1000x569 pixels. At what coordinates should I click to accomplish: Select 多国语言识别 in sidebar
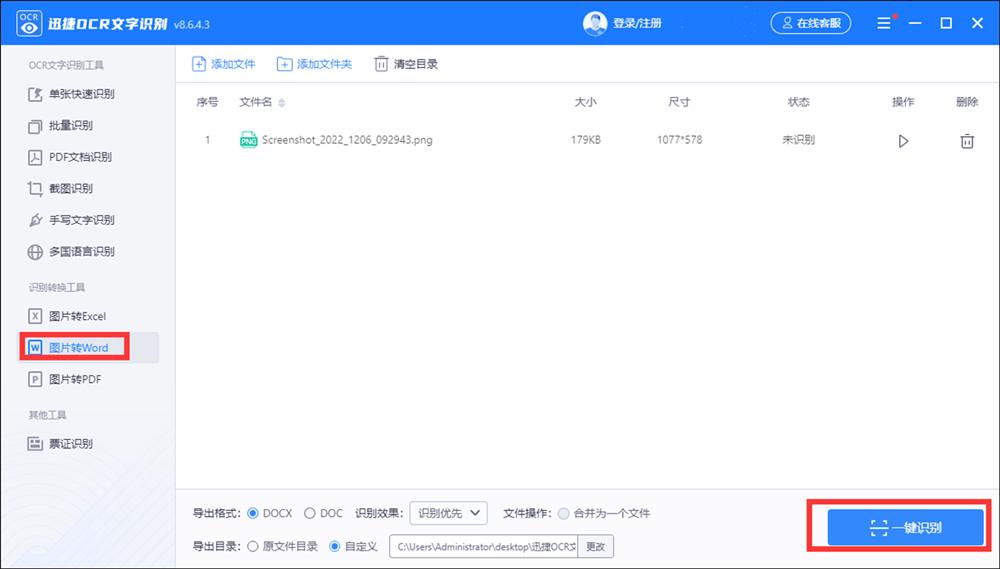click(71, 251)
